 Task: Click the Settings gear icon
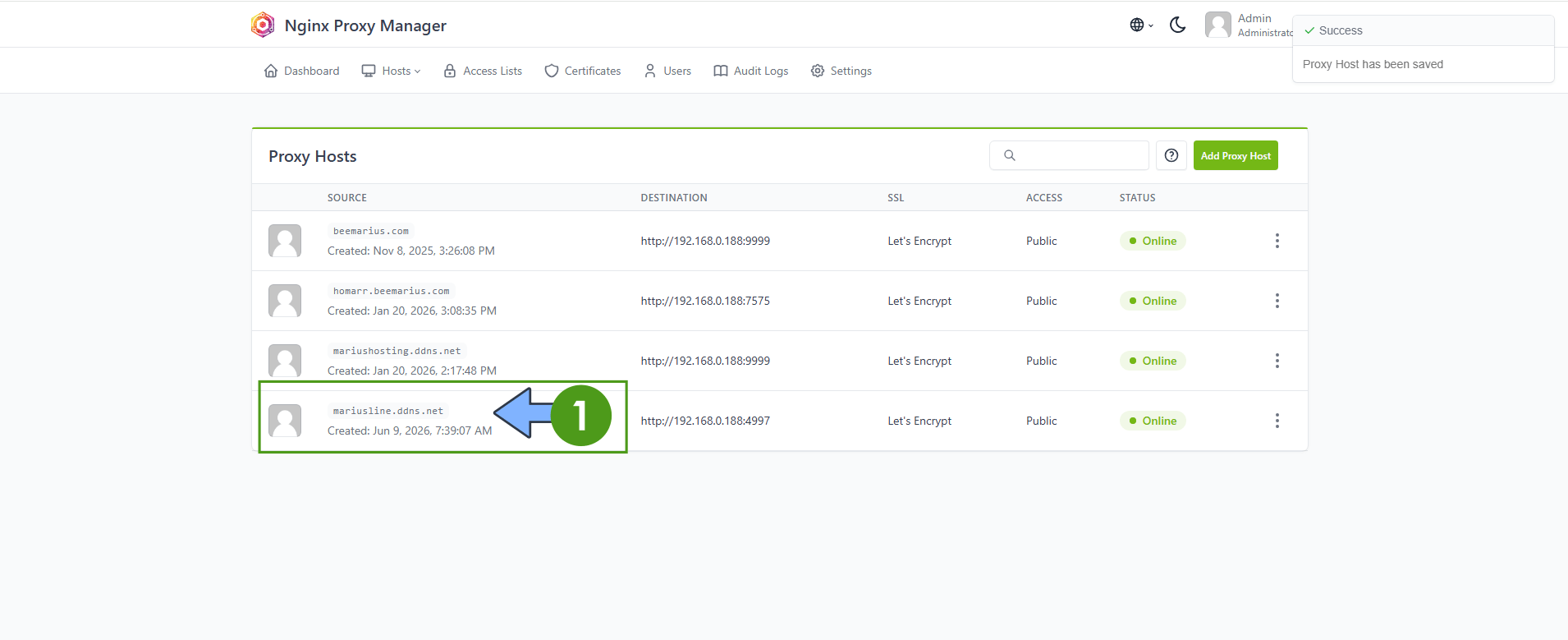818,71
